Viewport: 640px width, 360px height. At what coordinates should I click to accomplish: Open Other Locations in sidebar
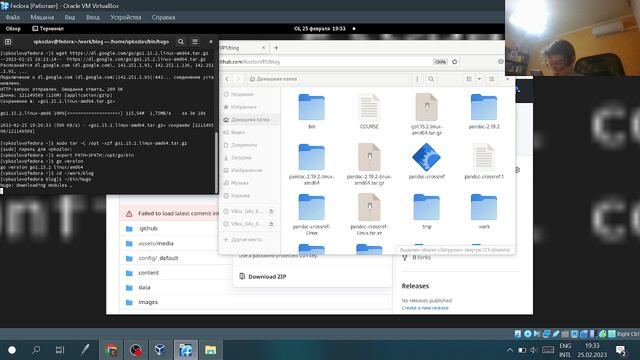point(250,240)
